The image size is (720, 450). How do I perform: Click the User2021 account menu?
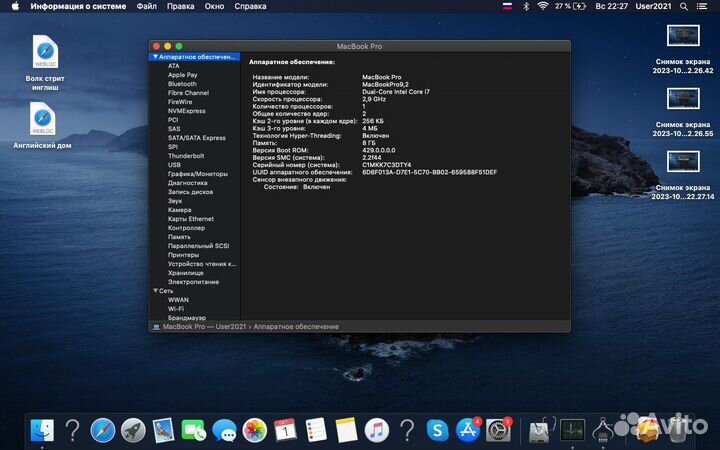pyautogui.click(x=653, y=6)
